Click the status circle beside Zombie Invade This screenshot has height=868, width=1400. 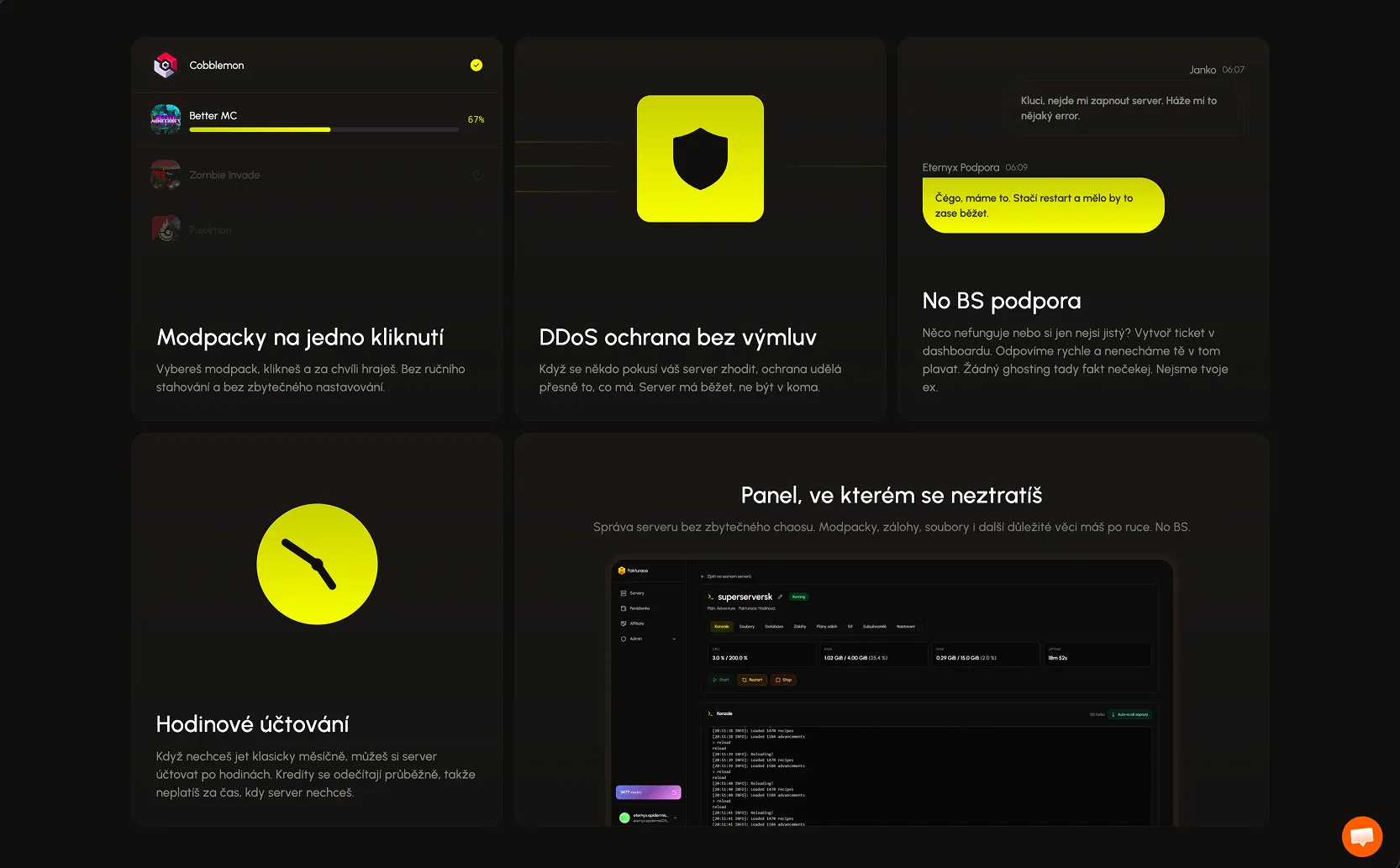pyautogui.click(x=478, y=175)
